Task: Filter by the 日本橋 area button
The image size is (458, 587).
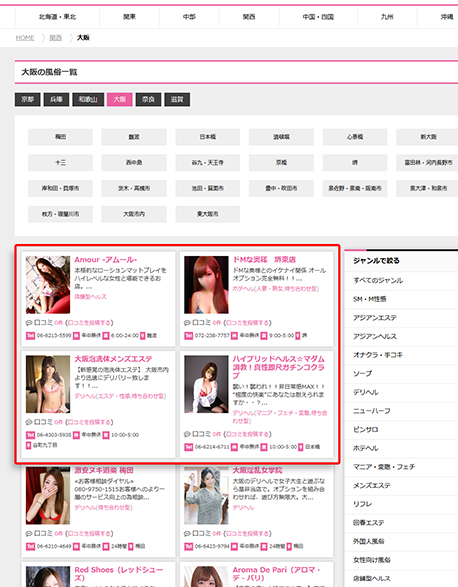Action: (x=207, y=137)
